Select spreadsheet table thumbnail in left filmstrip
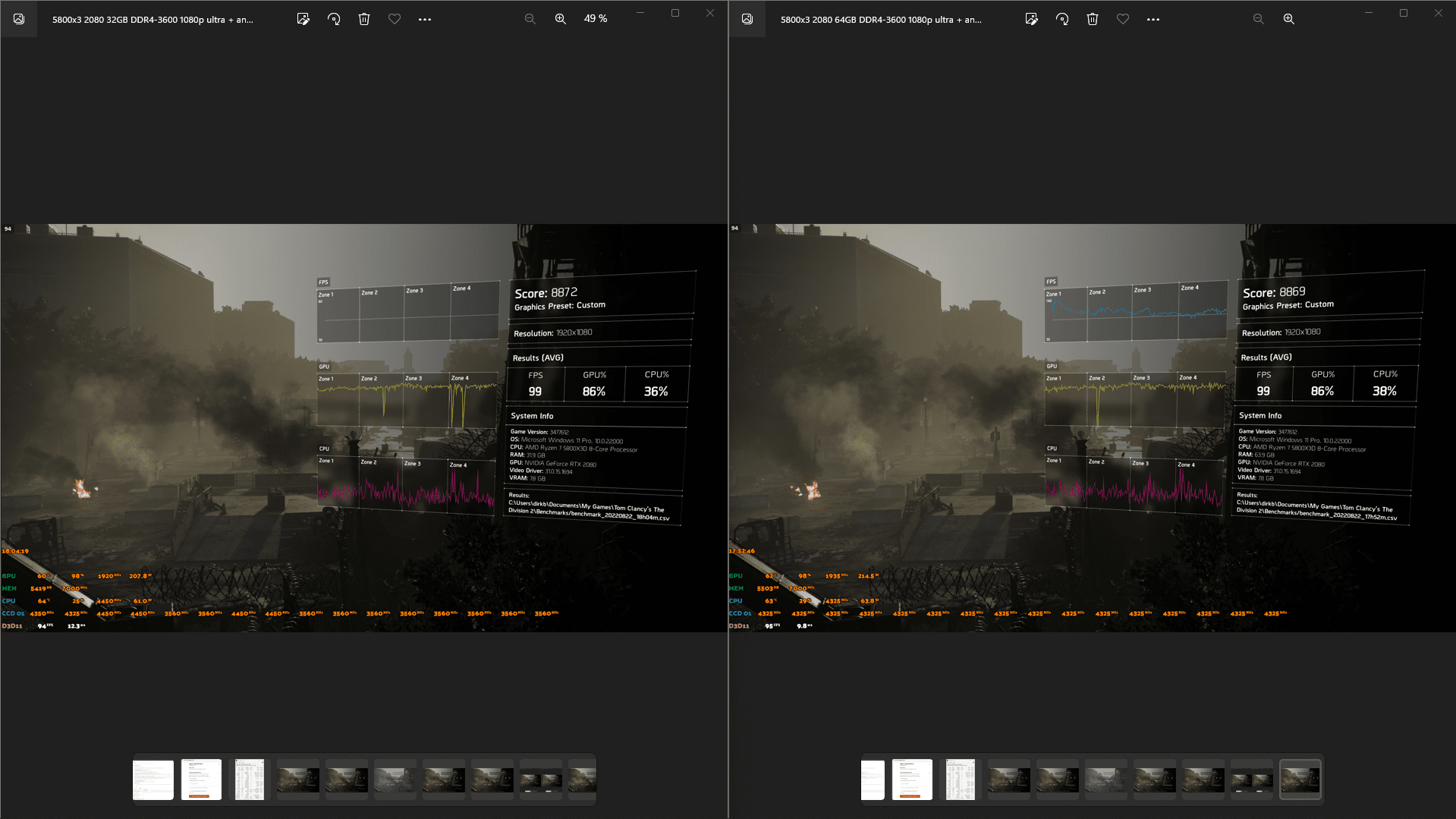The height and width of the screenshot is (819, 1456). (250, 780)
